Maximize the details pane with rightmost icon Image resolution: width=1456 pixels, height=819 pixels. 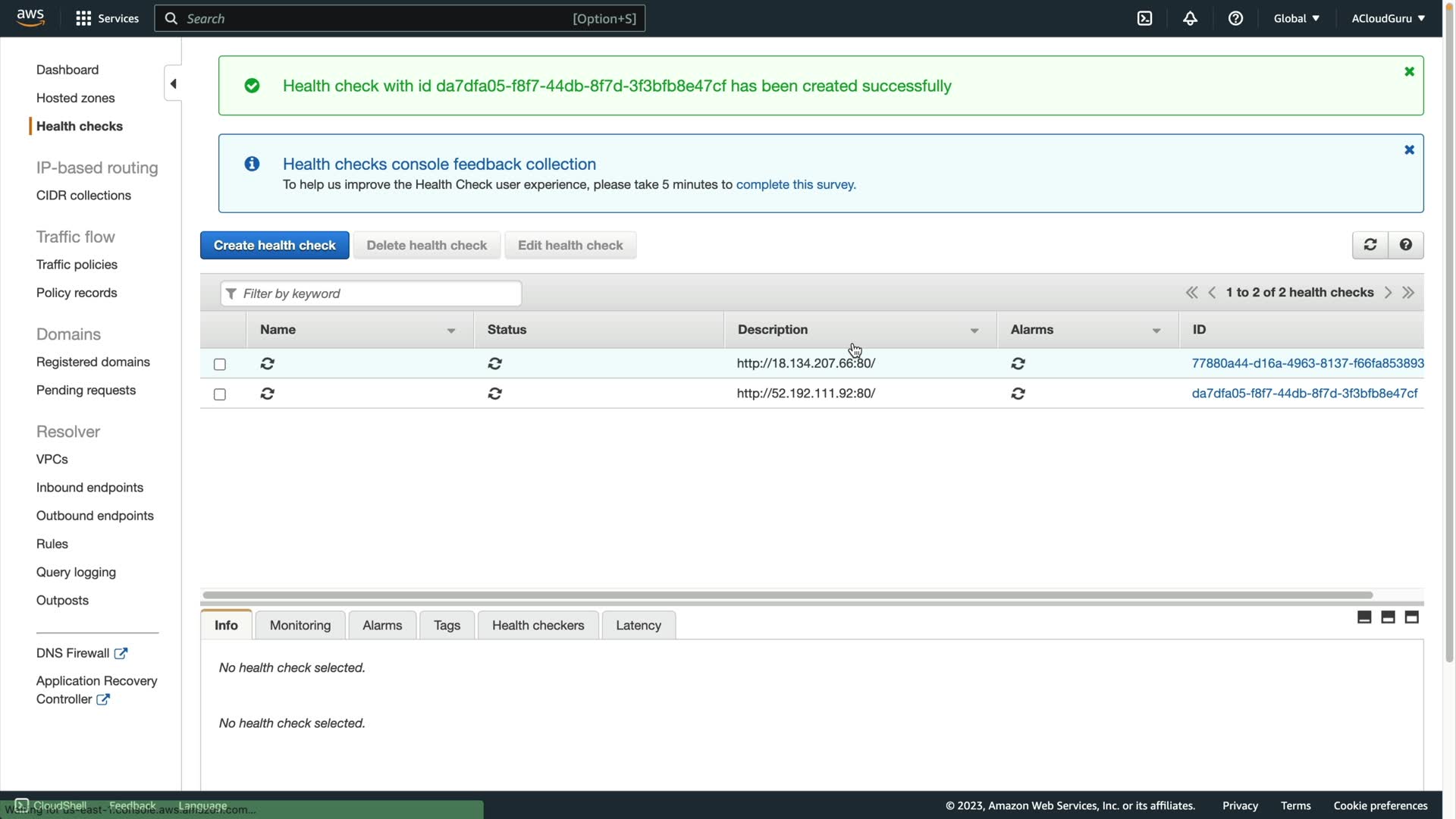point(1411,617)
